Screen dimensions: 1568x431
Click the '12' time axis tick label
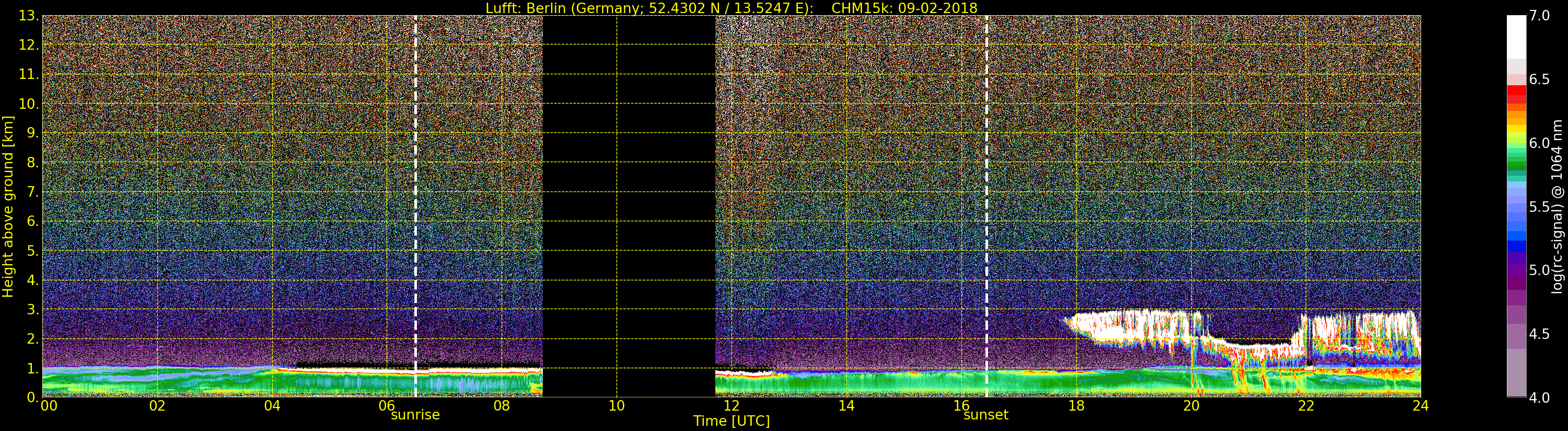click(731, 406)
